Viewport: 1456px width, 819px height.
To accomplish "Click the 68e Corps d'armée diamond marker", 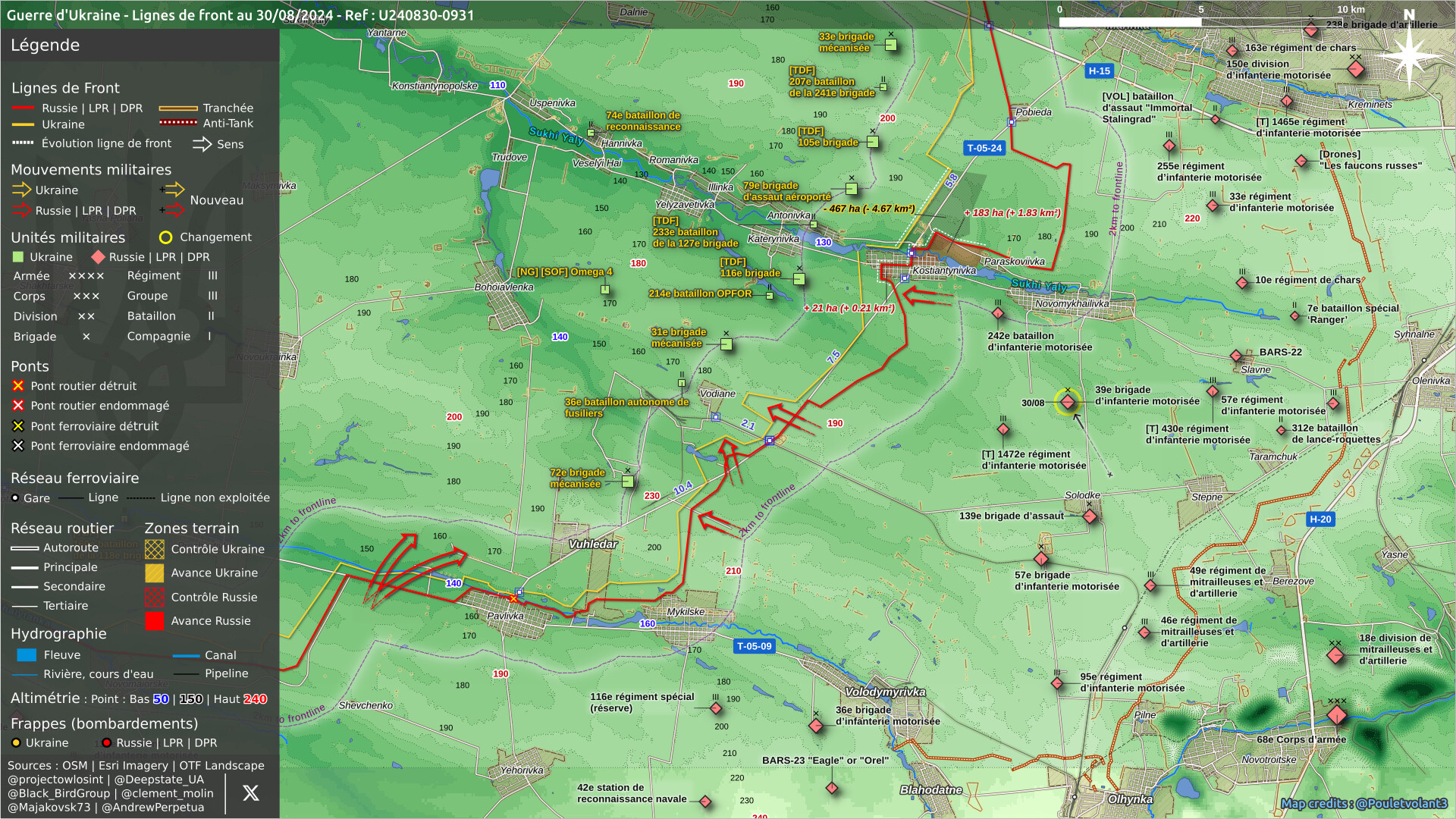I will point(1337,715).
